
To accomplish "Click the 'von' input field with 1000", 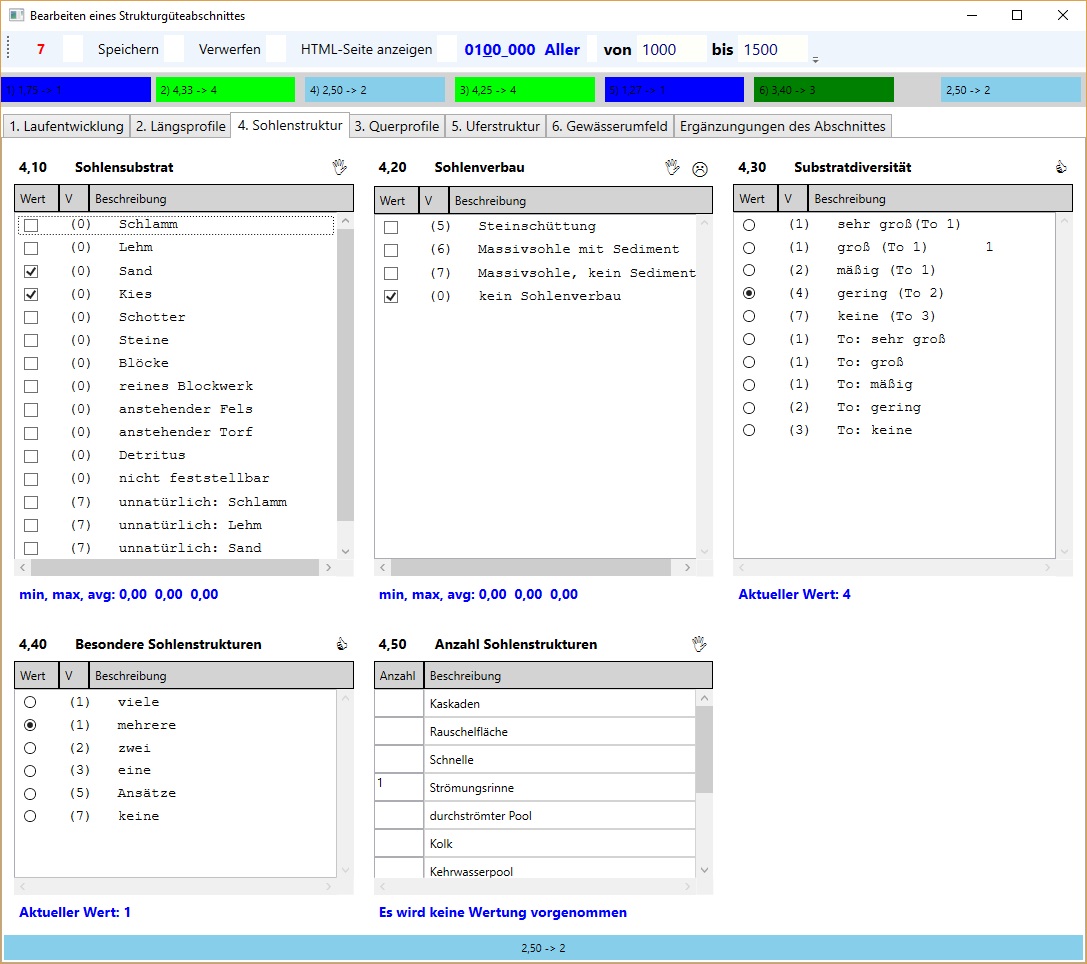I will coord(670,49).
